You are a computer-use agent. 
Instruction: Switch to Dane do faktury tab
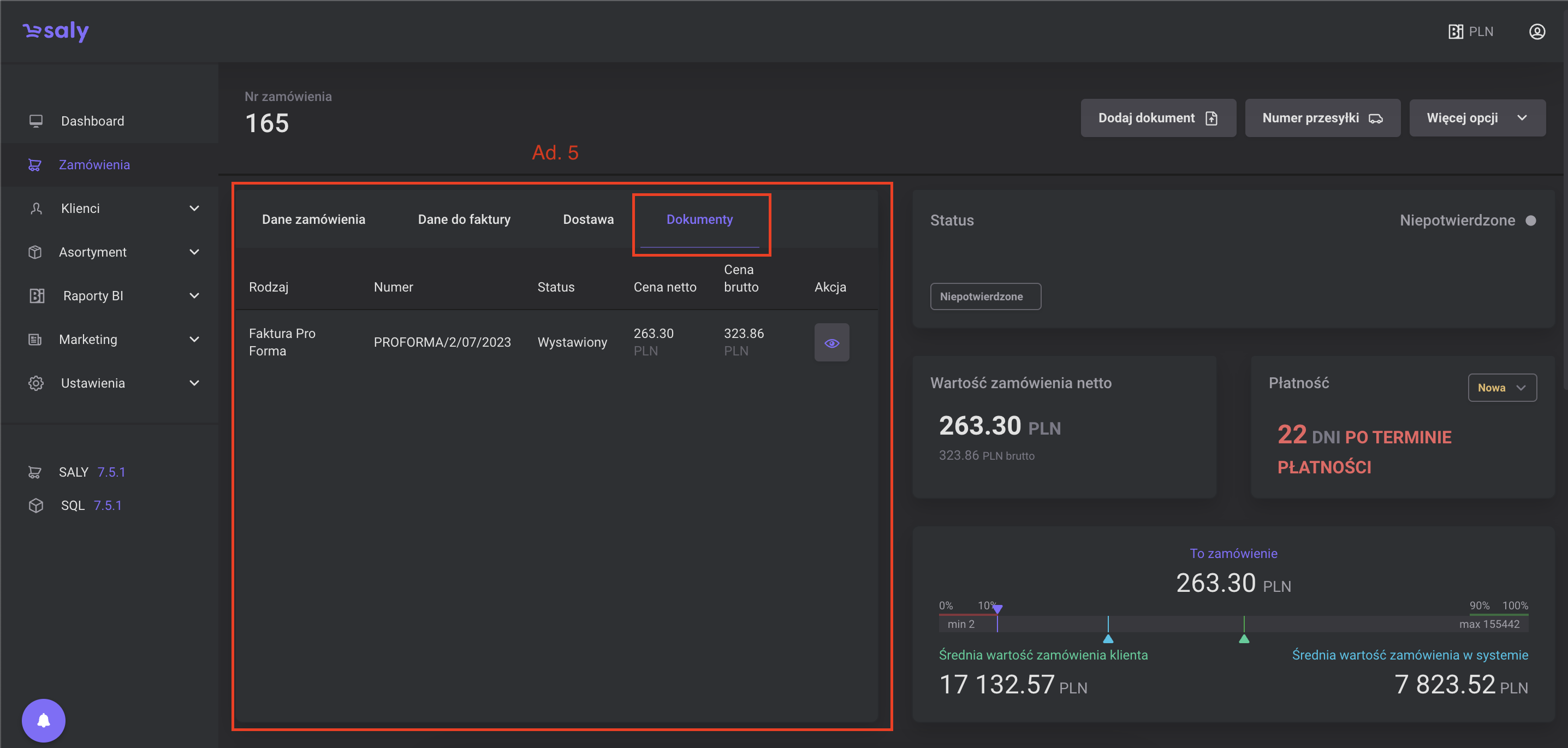(x=464, y=219)
